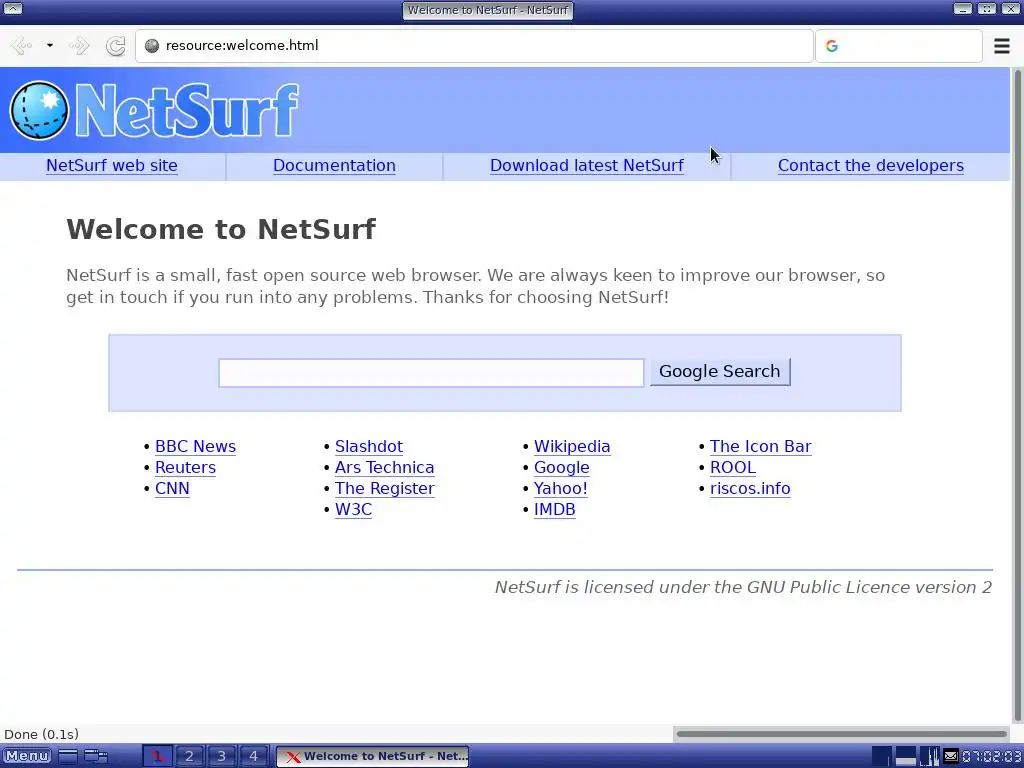
Task: Follow the Download latest NetSurf link
Action: point(587,166)
